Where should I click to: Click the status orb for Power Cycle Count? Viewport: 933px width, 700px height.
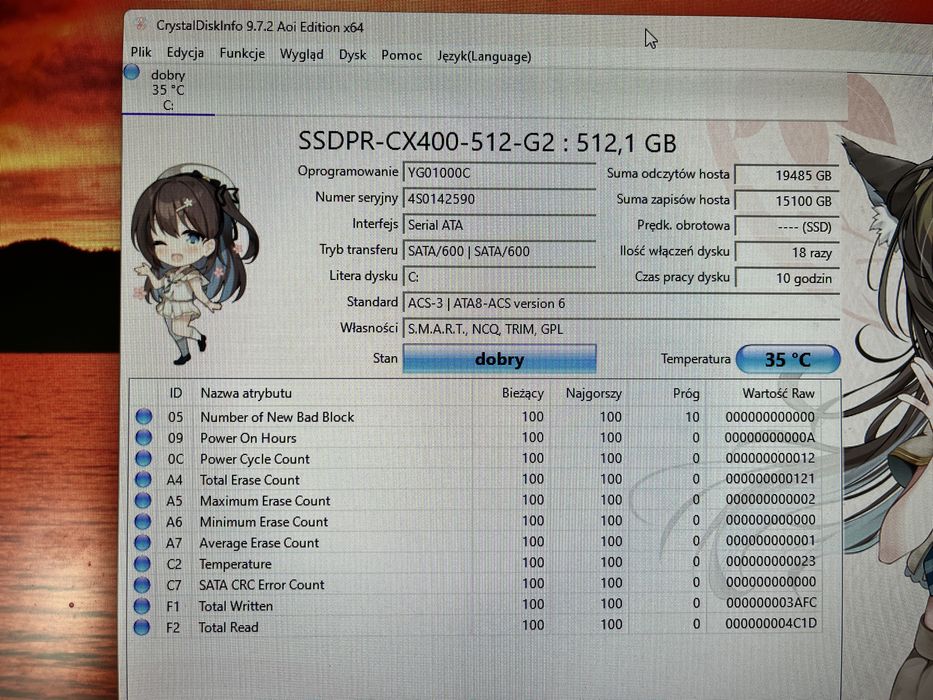point(143,458)
